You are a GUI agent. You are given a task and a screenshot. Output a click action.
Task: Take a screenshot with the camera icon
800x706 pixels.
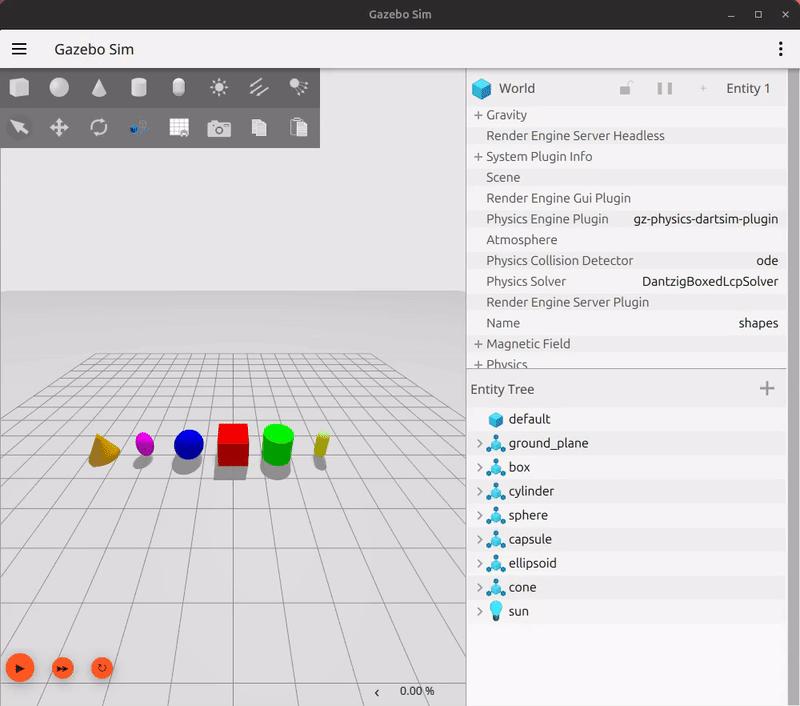coord(219,128)
